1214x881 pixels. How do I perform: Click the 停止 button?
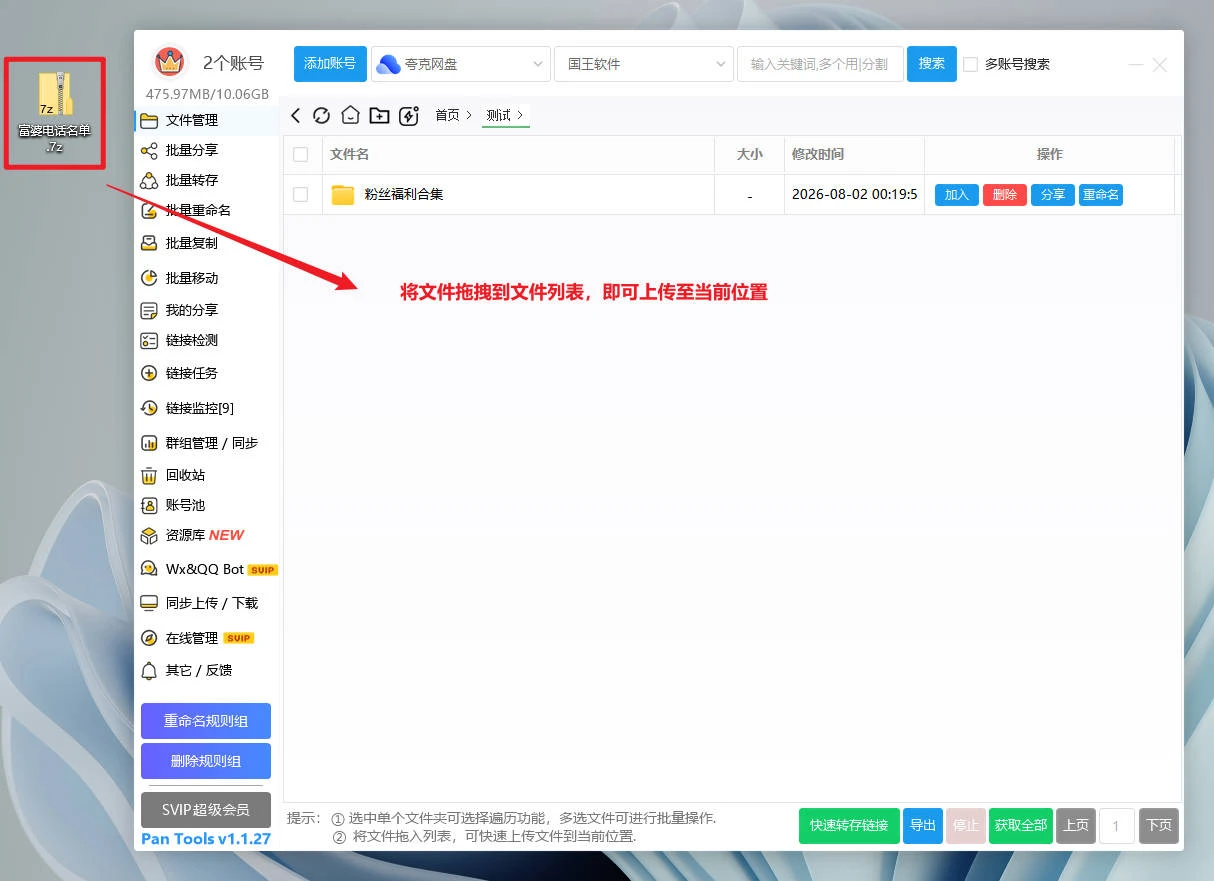pos(966,826)
